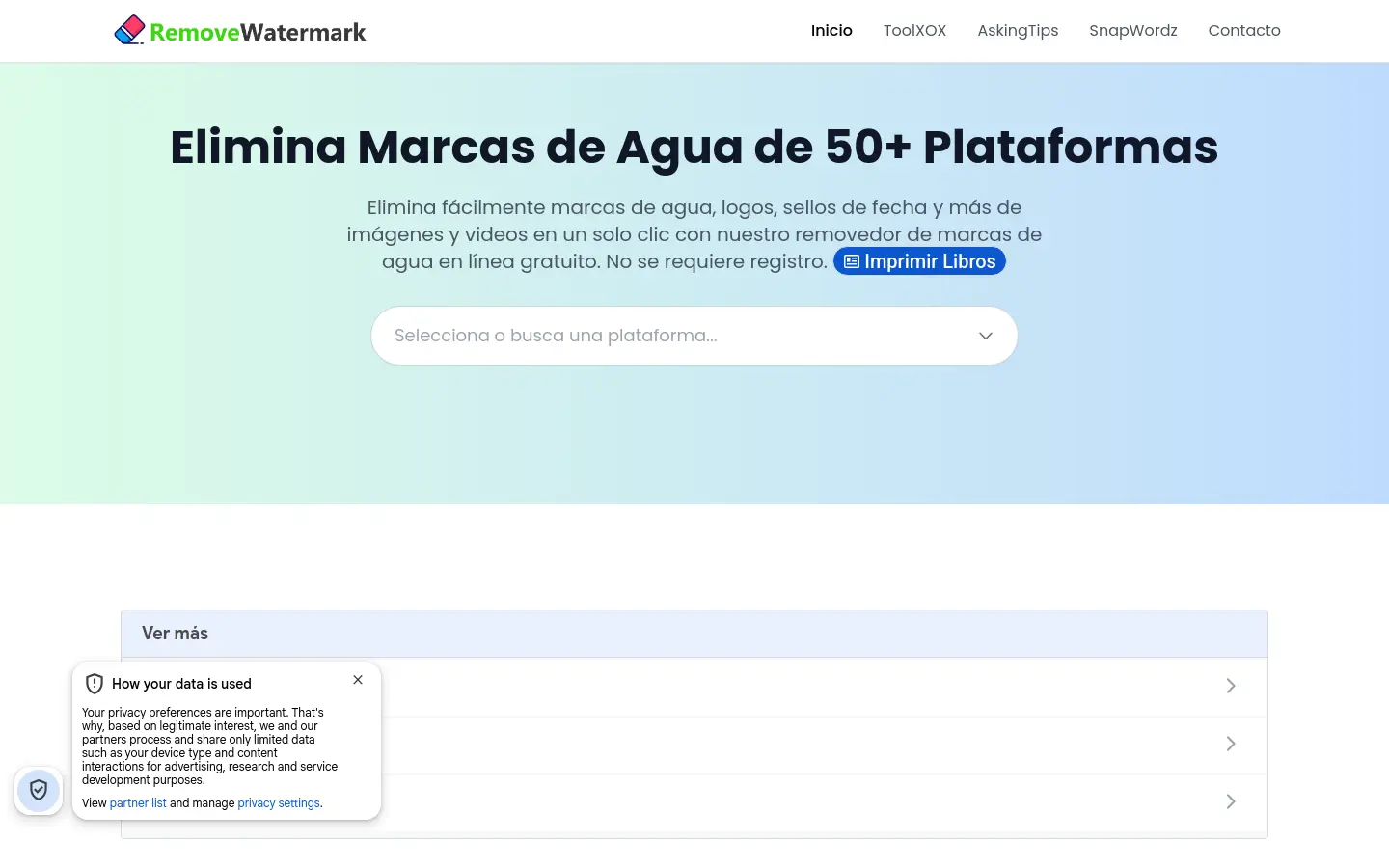Click the 'Elimina Marcas de Agua de 50+ Plataformas' heading
Viewport: 1389px width, 868px height.
tap(694, 147)
